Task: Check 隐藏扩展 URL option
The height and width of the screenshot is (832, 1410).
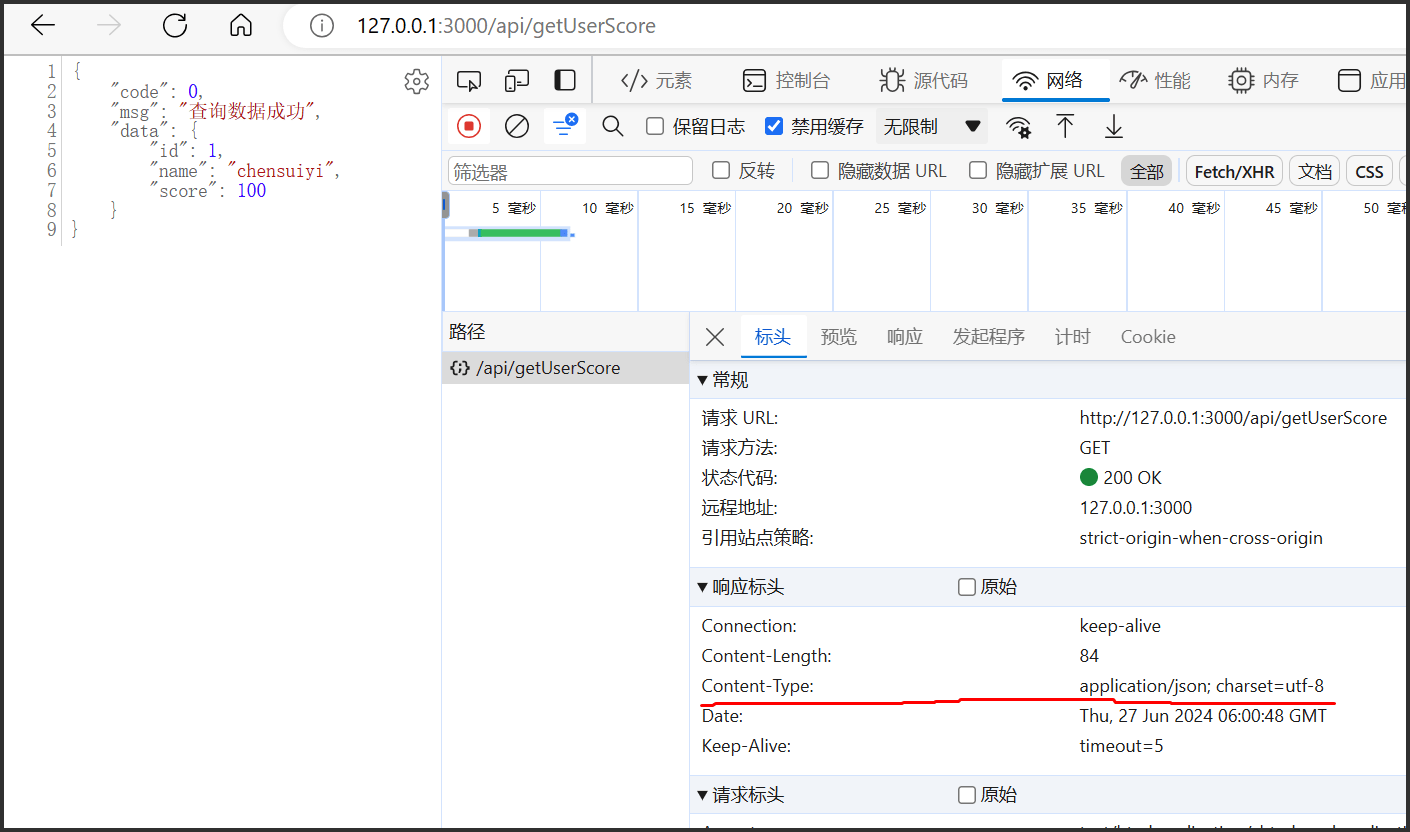Action: click(978, 170)
